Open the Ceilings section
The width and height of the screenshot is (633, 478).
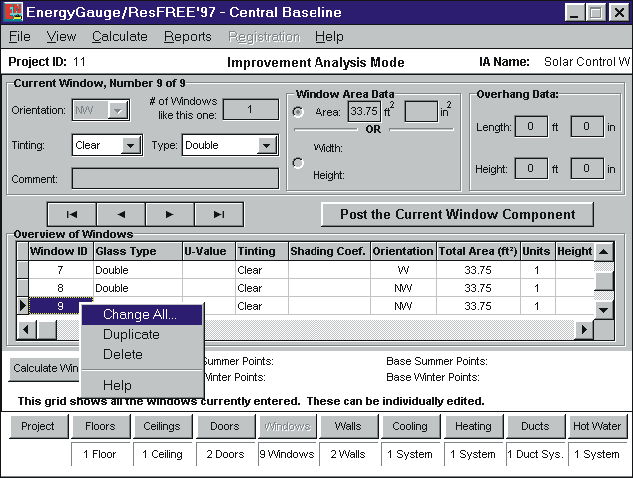point(162,426)
